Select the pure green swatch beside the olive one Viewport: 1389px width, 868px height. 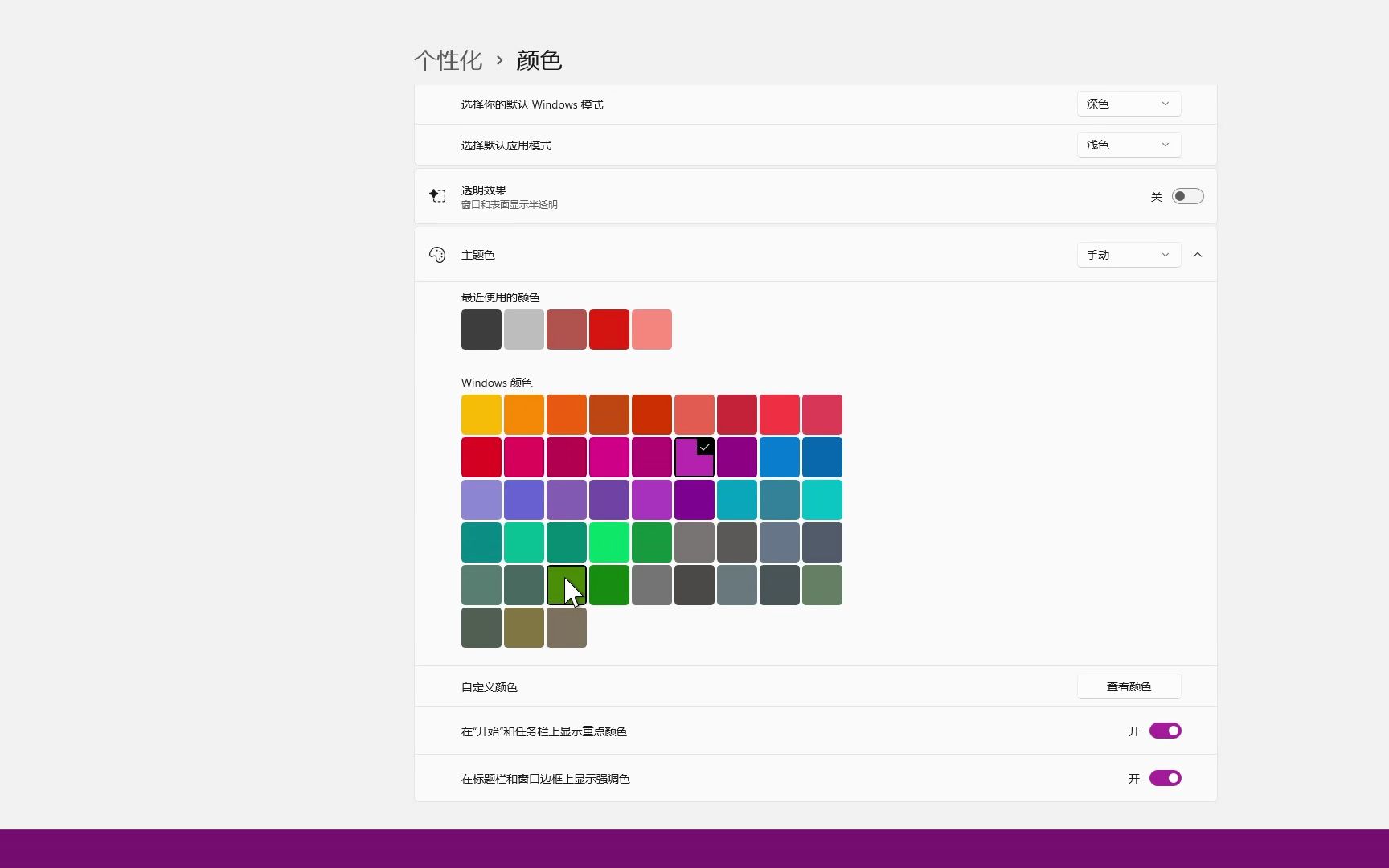[x=609, y=585]
